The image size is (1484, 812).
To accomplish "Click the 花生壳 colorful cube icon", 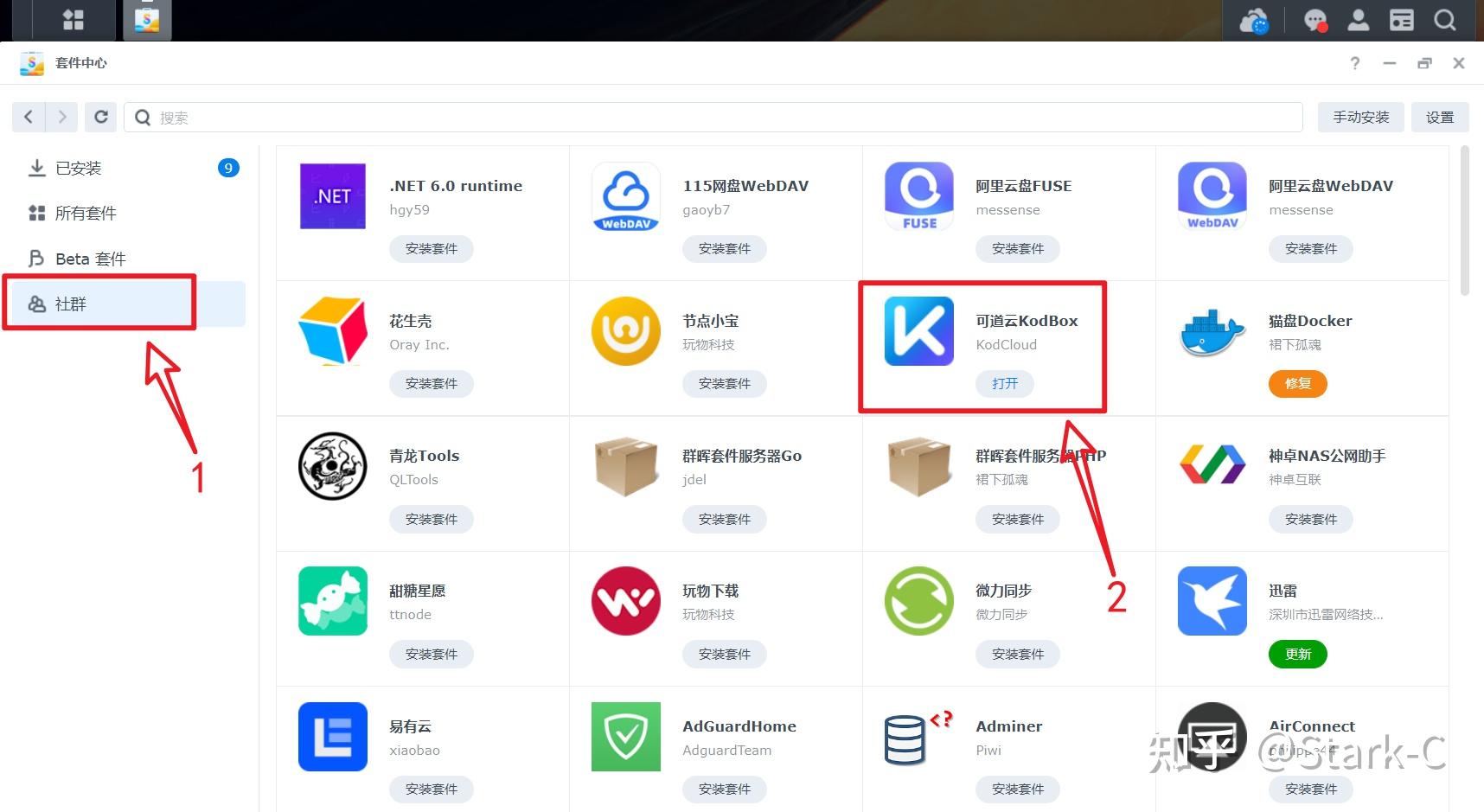I will [x=332, y=330].
